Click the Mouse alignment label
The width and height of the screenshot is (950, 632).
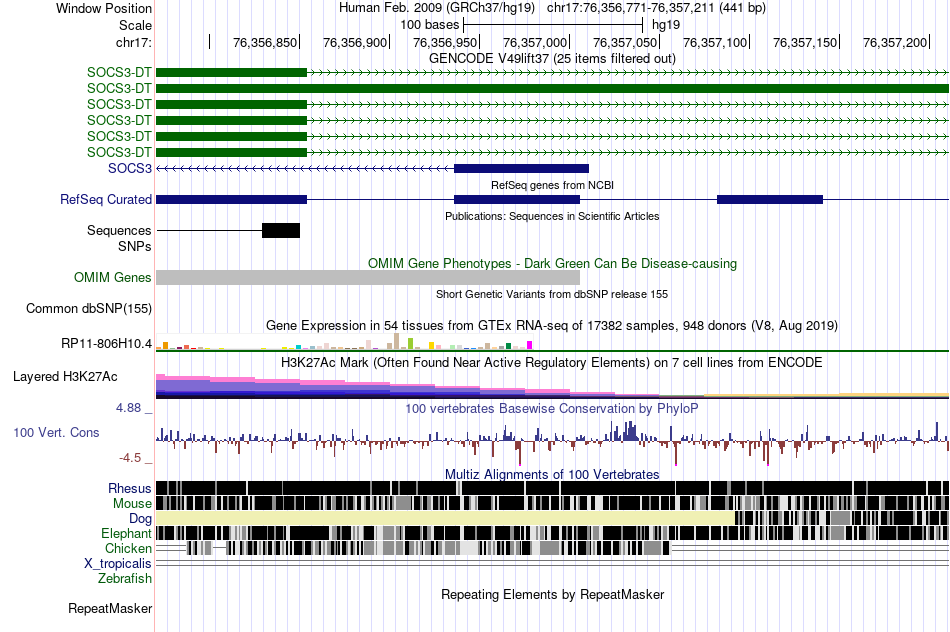click(x=132, y=504)
